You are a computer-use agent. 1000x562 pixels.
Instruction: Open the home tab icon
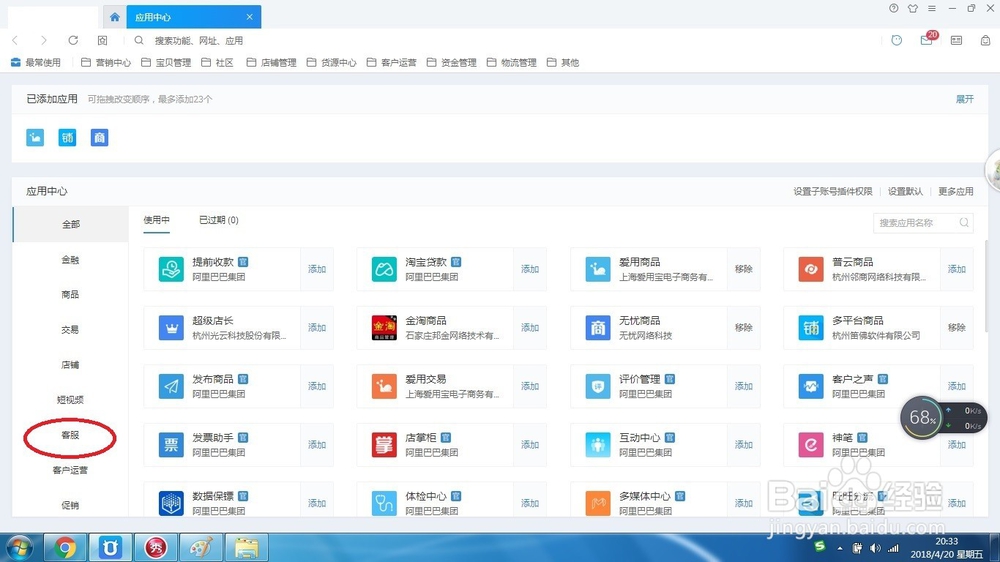114,17
